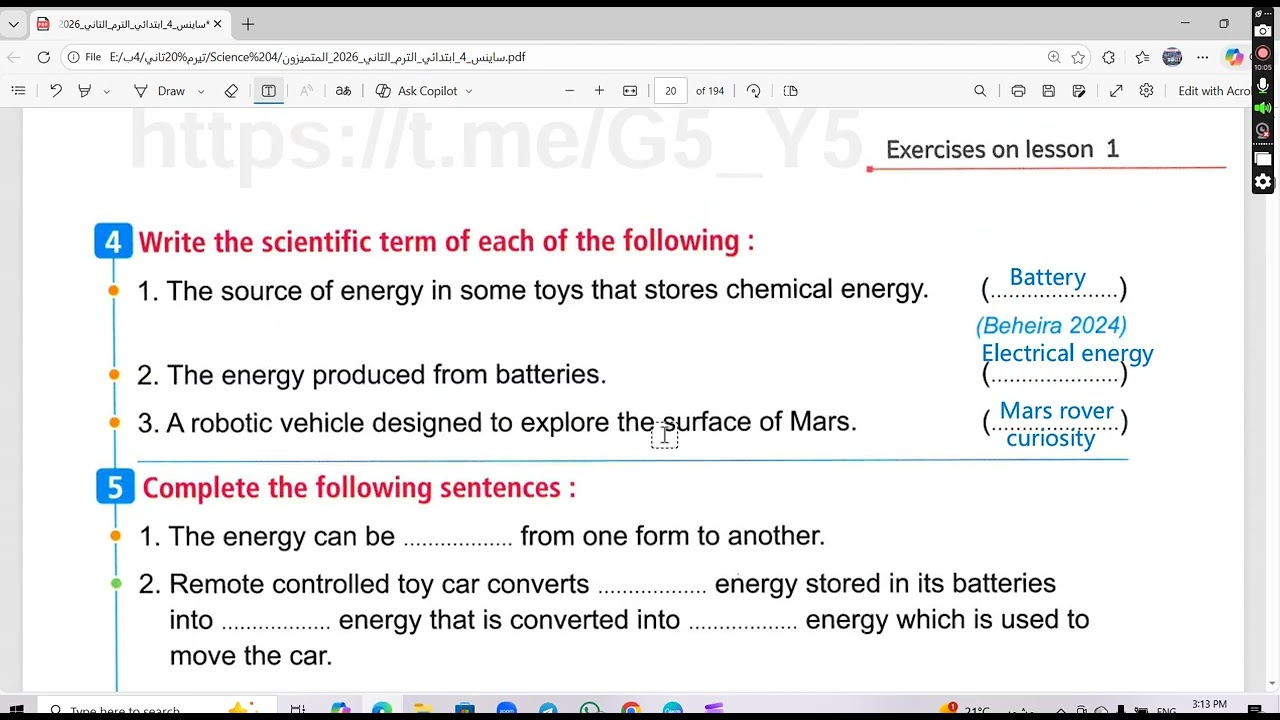Open the page view options
Viewport: 1280px width, 720px height.
pos(791,91)
